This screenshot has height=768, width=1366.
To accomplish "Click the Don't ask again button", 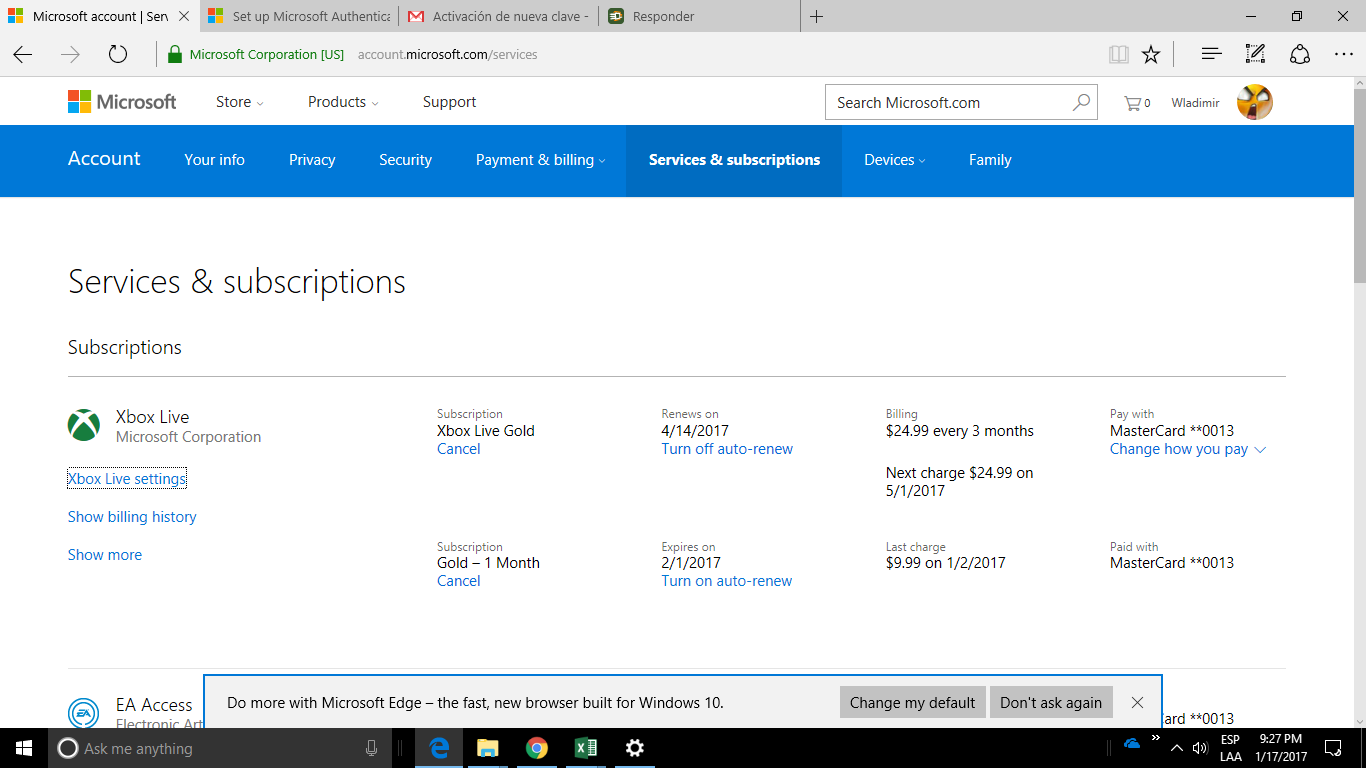I will click(x=1051, y=702).
